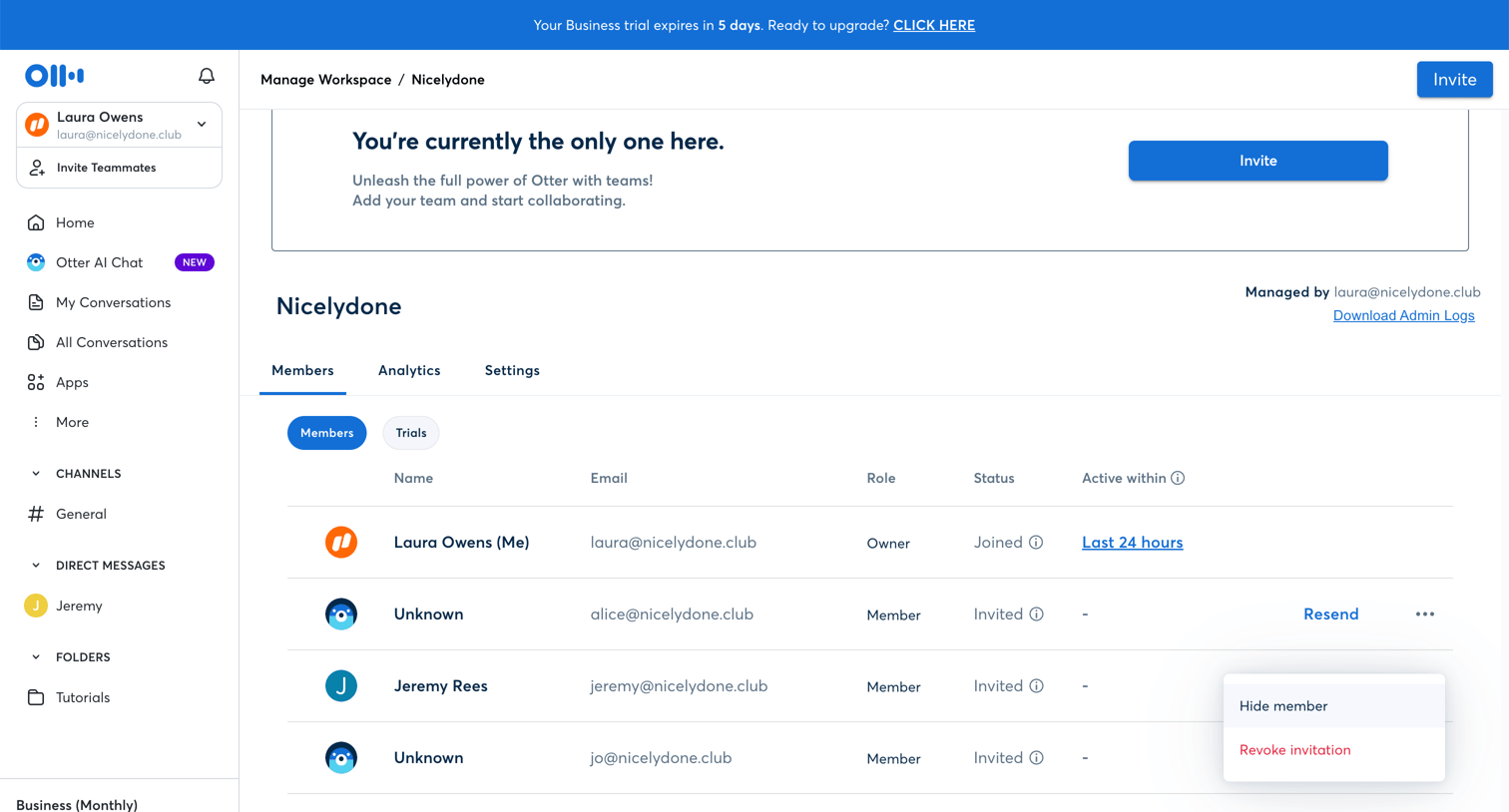Screen dimensions: 1509x812
Task: Click the More three-dot icon
Action: (x=36, y=422)
